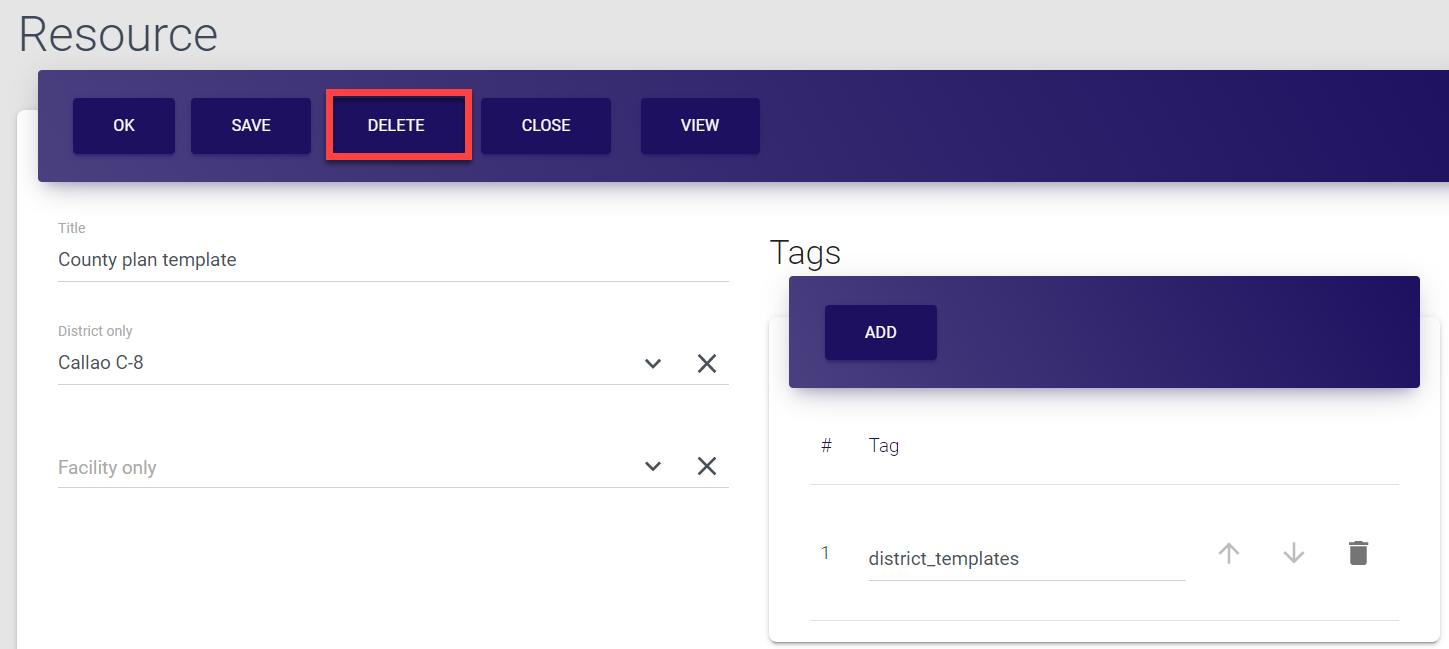Delete the district_templates tag via trash icon
This screenshot has height=649, width=1449.
(1358, 553)
